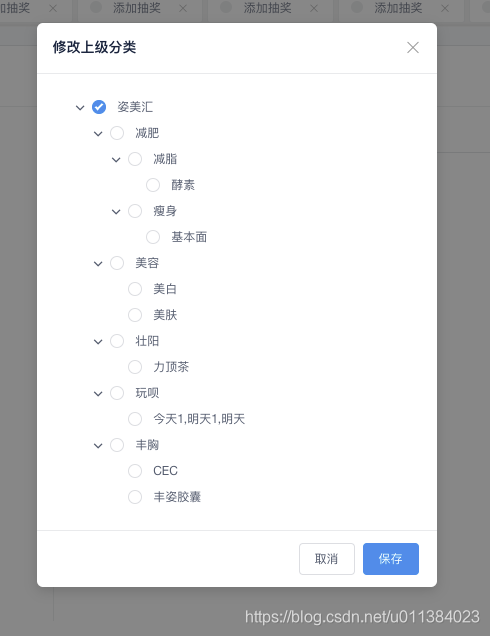Select the 减肥 radio button
Screen dimensions: 490x636
[117, 133]
